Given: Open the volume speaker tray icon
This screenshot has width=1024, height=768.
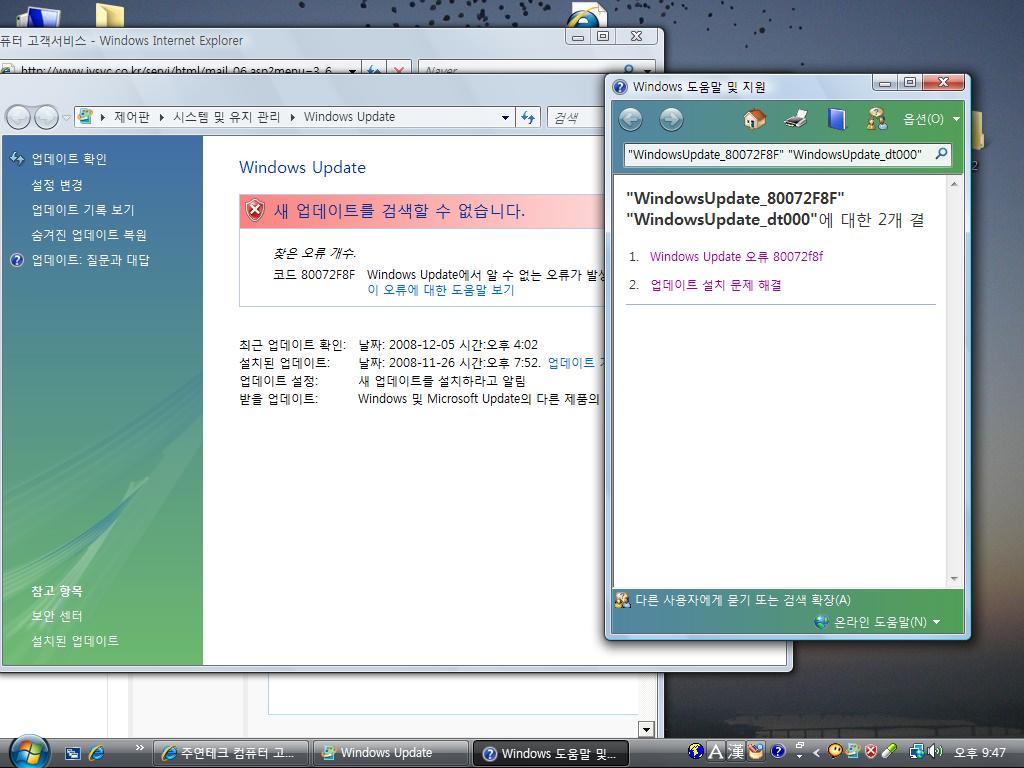Looking at the screenshot, I should coord(935,752).
